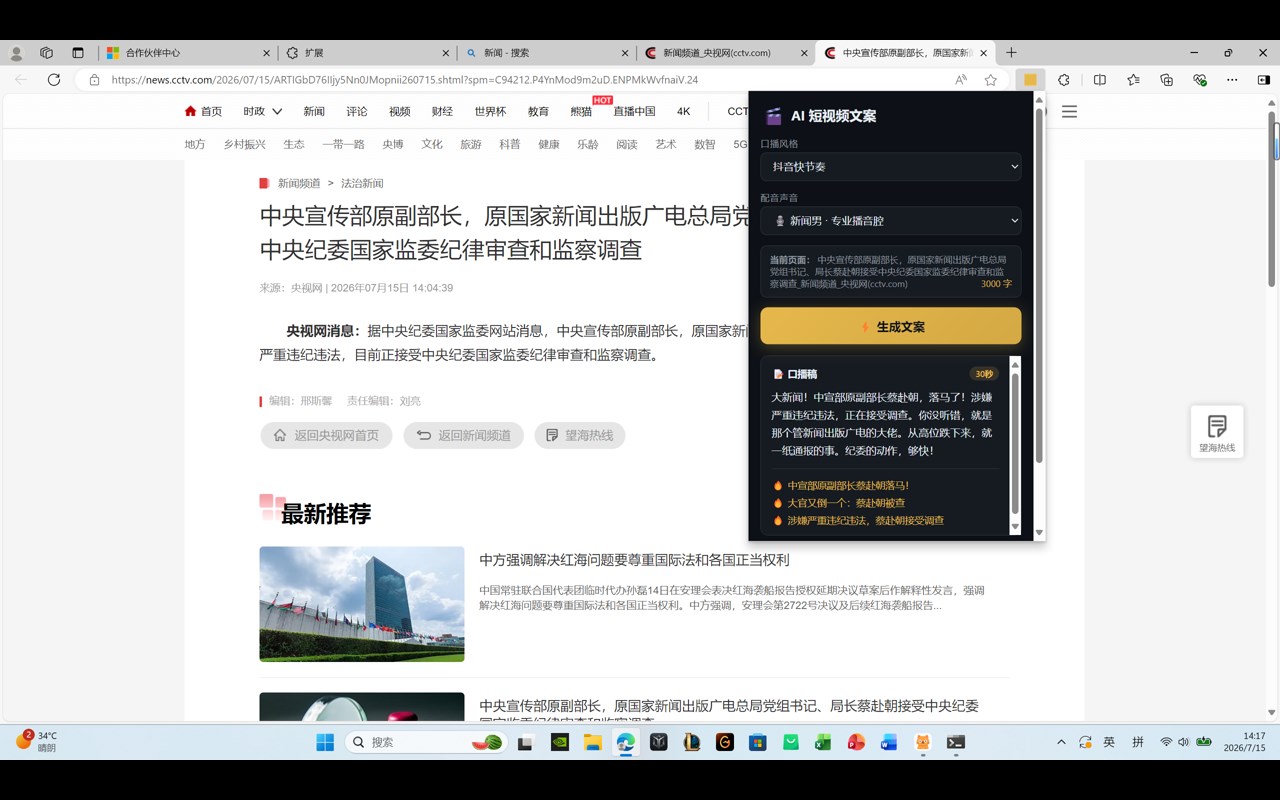Click the Read aloud icon in address bar
Screen dimensions: 1280x800
961,80
